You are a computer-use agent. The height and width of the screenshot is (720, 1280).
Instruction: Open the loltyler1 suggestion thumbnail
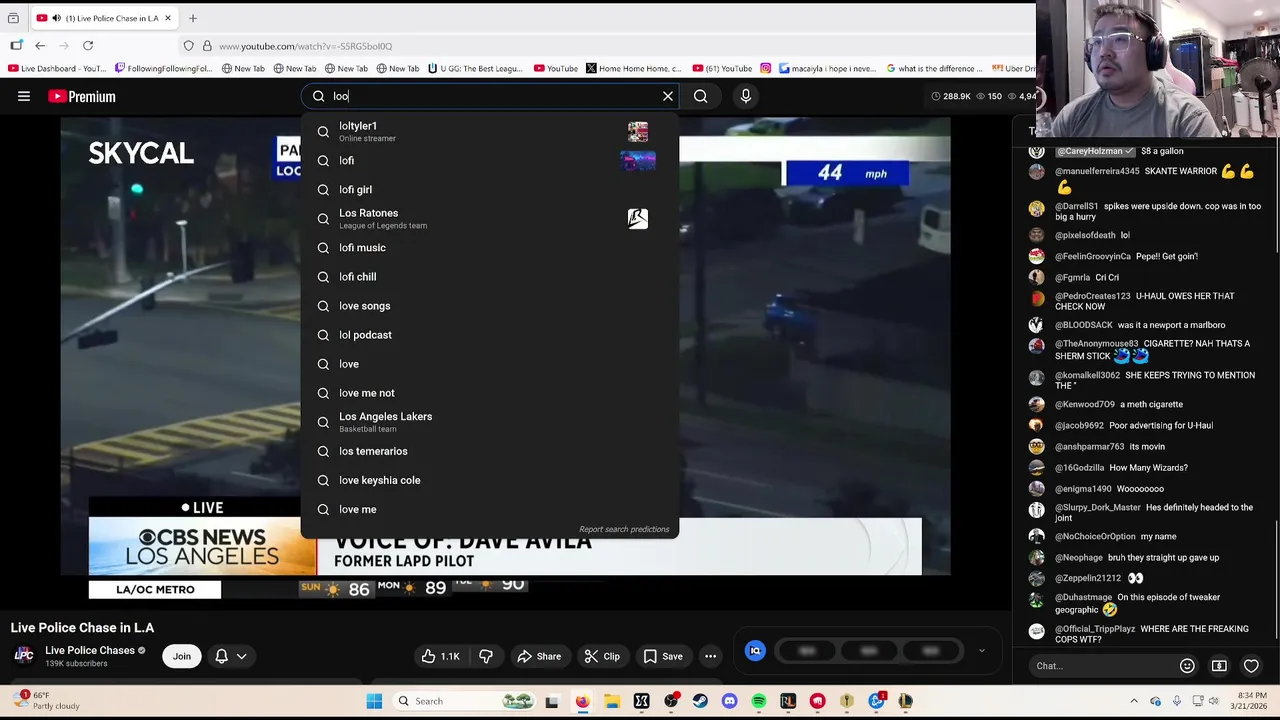tap(638, 131)
